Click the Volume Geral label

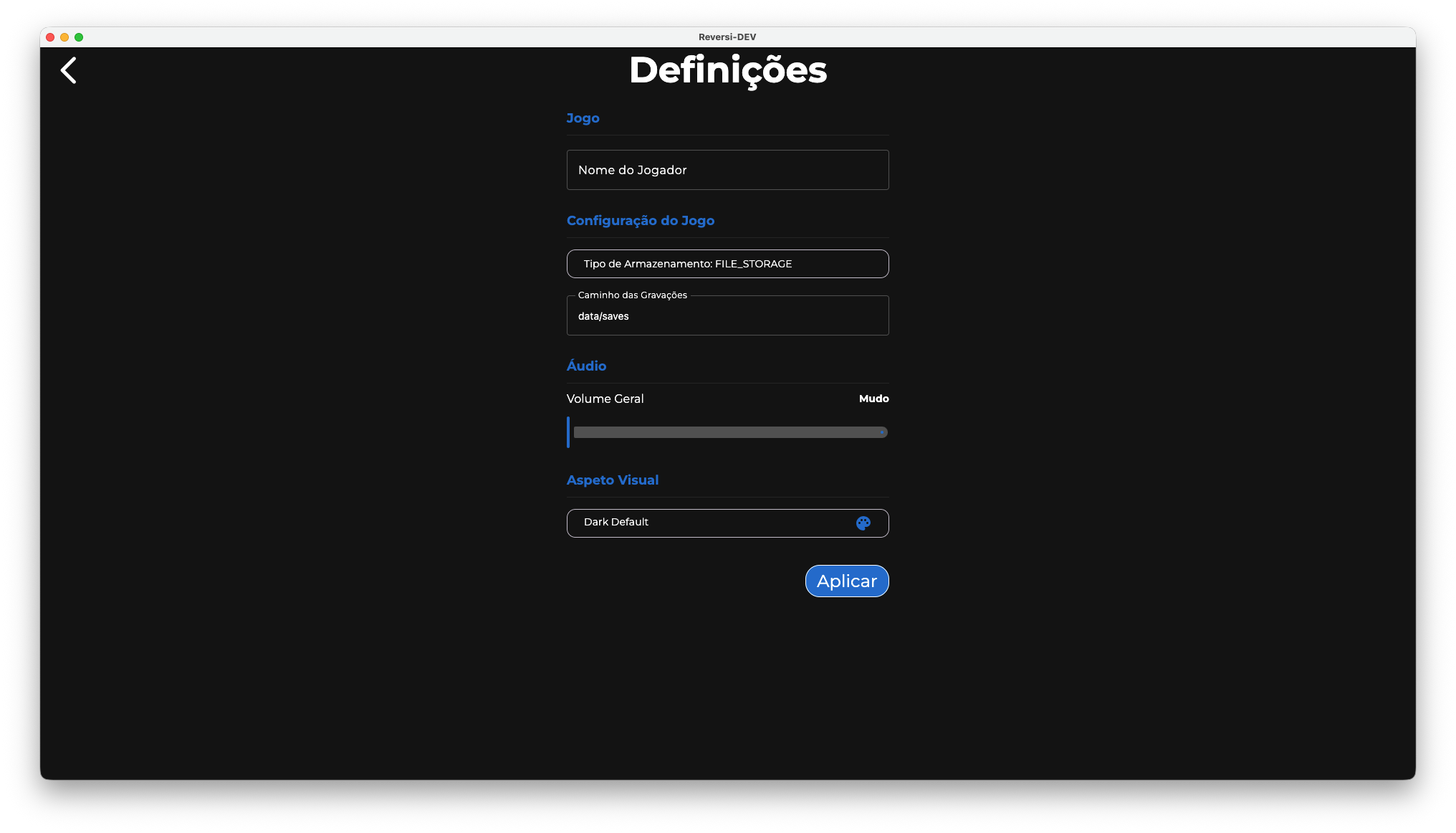[x=605, y=399]
